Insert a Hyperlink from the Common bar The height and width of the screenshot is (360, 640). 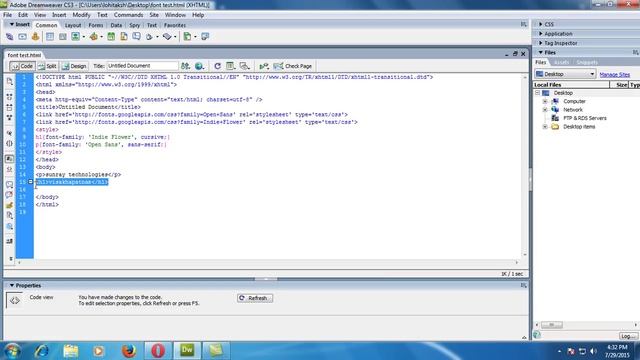point(9,37)
